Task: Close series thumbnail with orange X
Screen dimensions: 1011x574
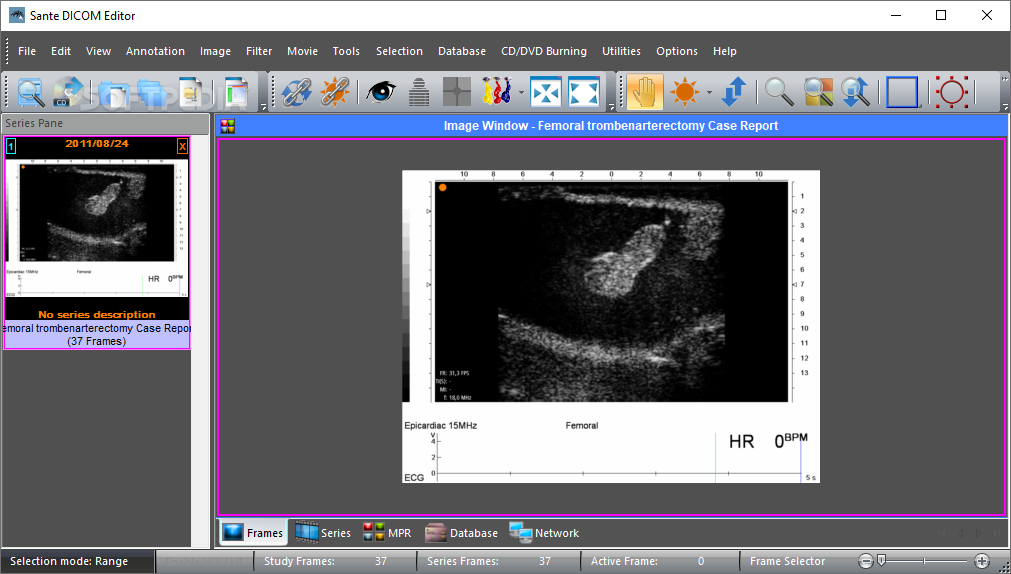Action: tap(182, 146)
